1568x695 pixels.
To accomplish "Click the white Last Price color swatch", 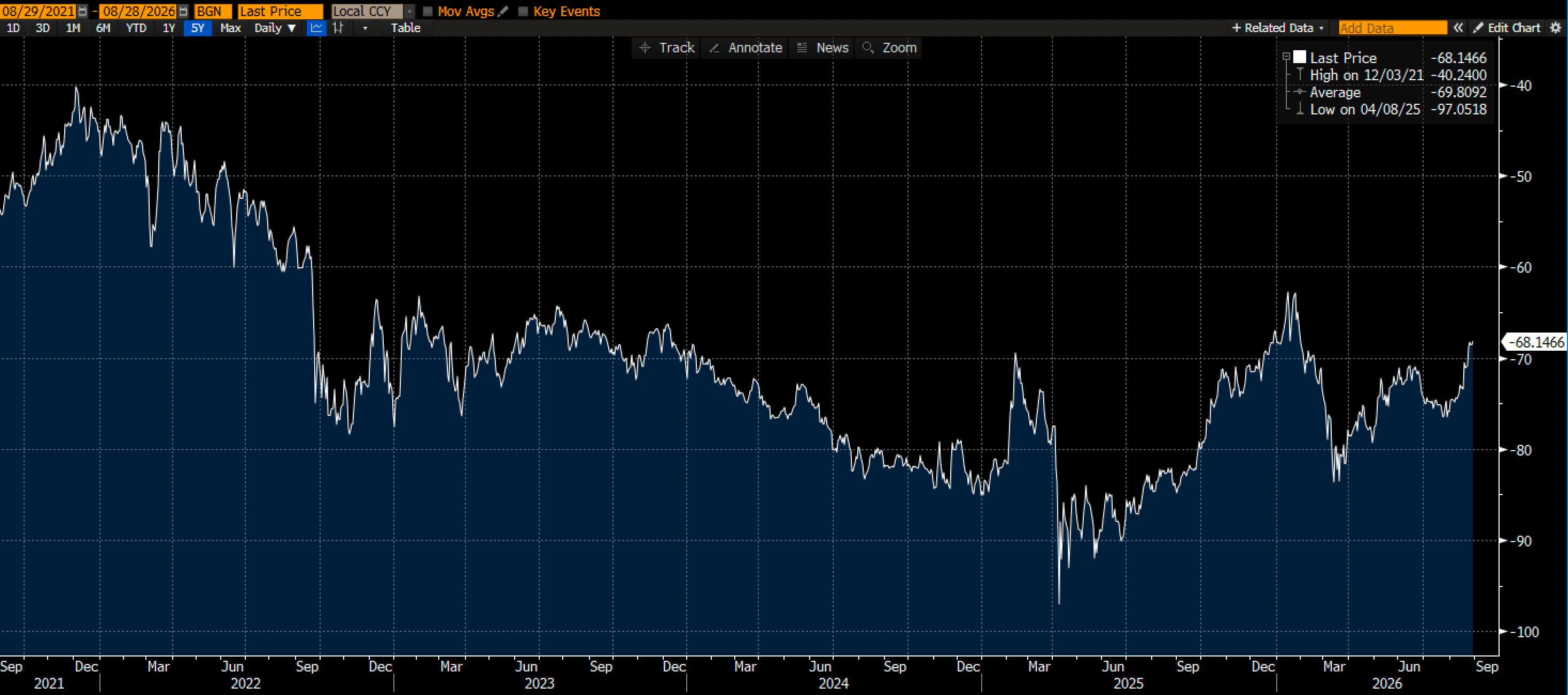I will (1300, 57).
